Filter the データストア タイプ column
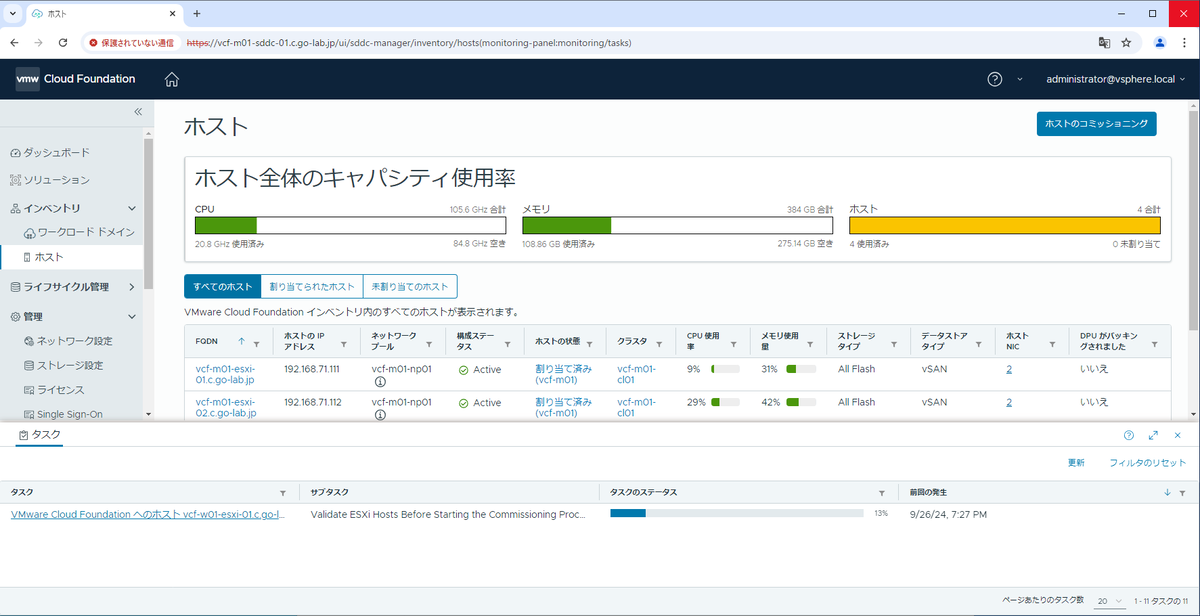This screenshot has width=1200, height=616. click(x=978, y=343)
